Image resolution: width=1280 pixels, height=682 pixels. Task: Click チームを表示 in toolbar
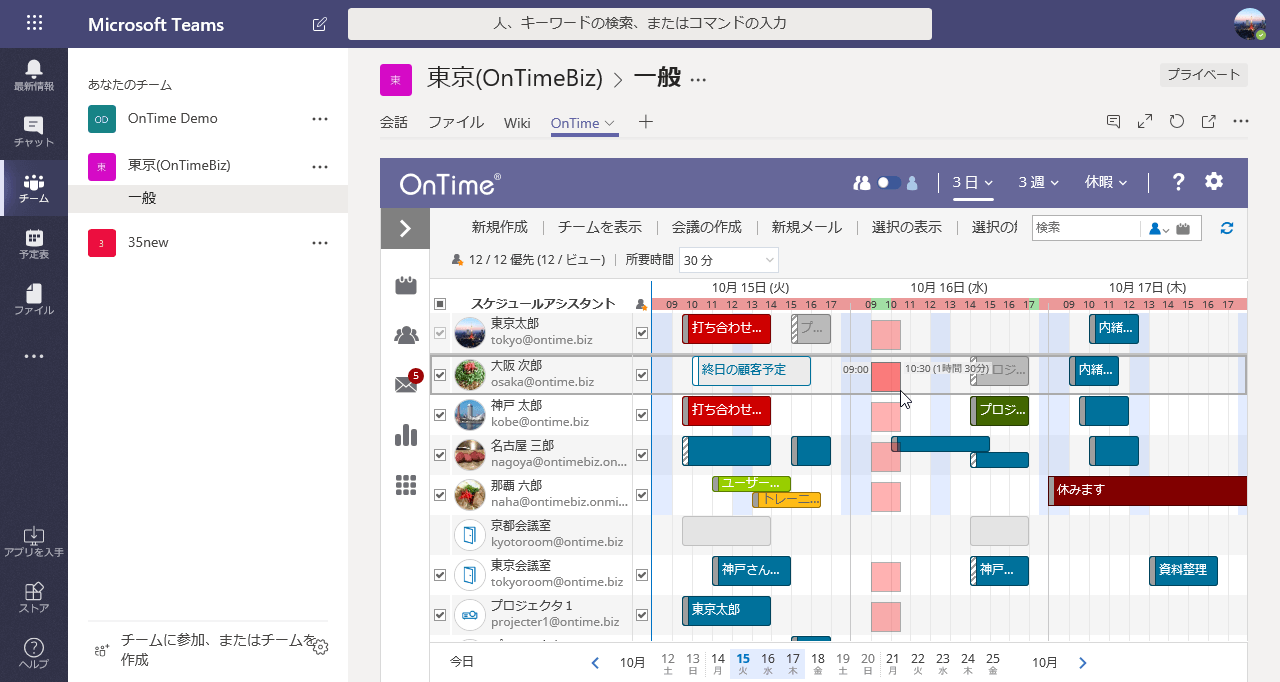(600, 227)
